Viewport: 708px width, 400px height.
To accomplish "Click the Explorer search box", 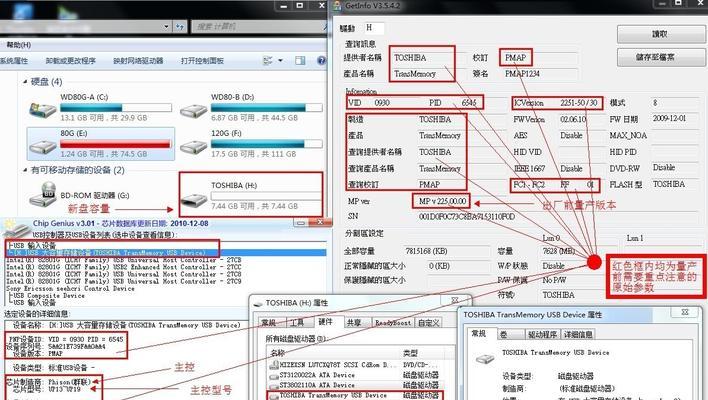I will (x=259, y=27).
